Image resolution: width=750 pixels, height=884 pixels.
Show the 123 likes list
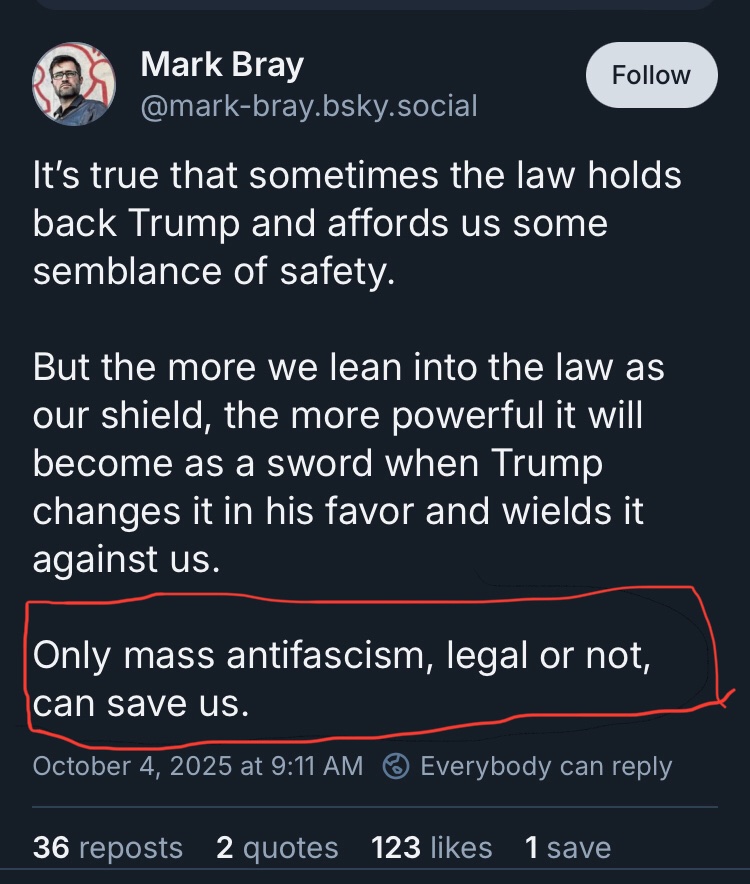[x=431, y=848]
